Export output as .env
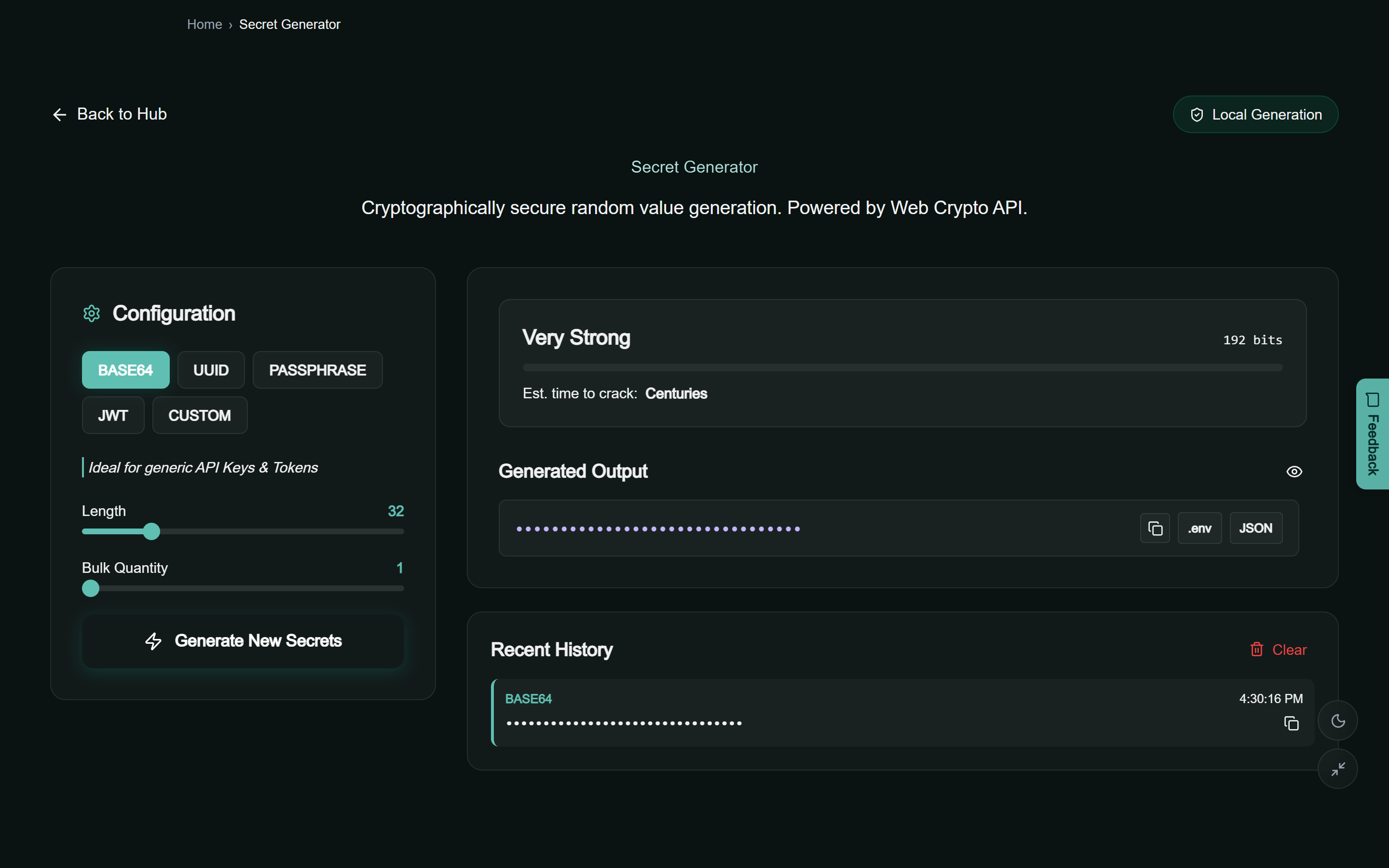This screenshot has height=868, width=1389. (x=1199, y=528)
